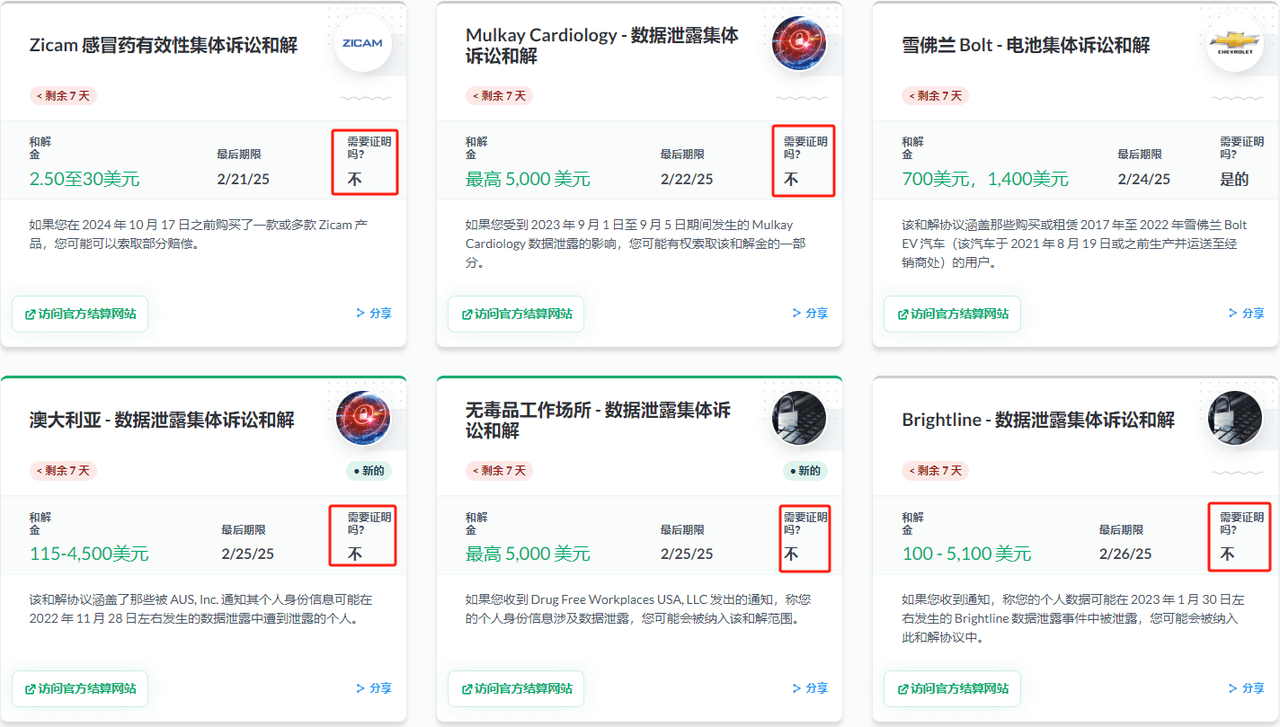Viewport: 1280px width, 727px height.
Task: Click the Brightline card padlock image
Action: (1235, 418)
